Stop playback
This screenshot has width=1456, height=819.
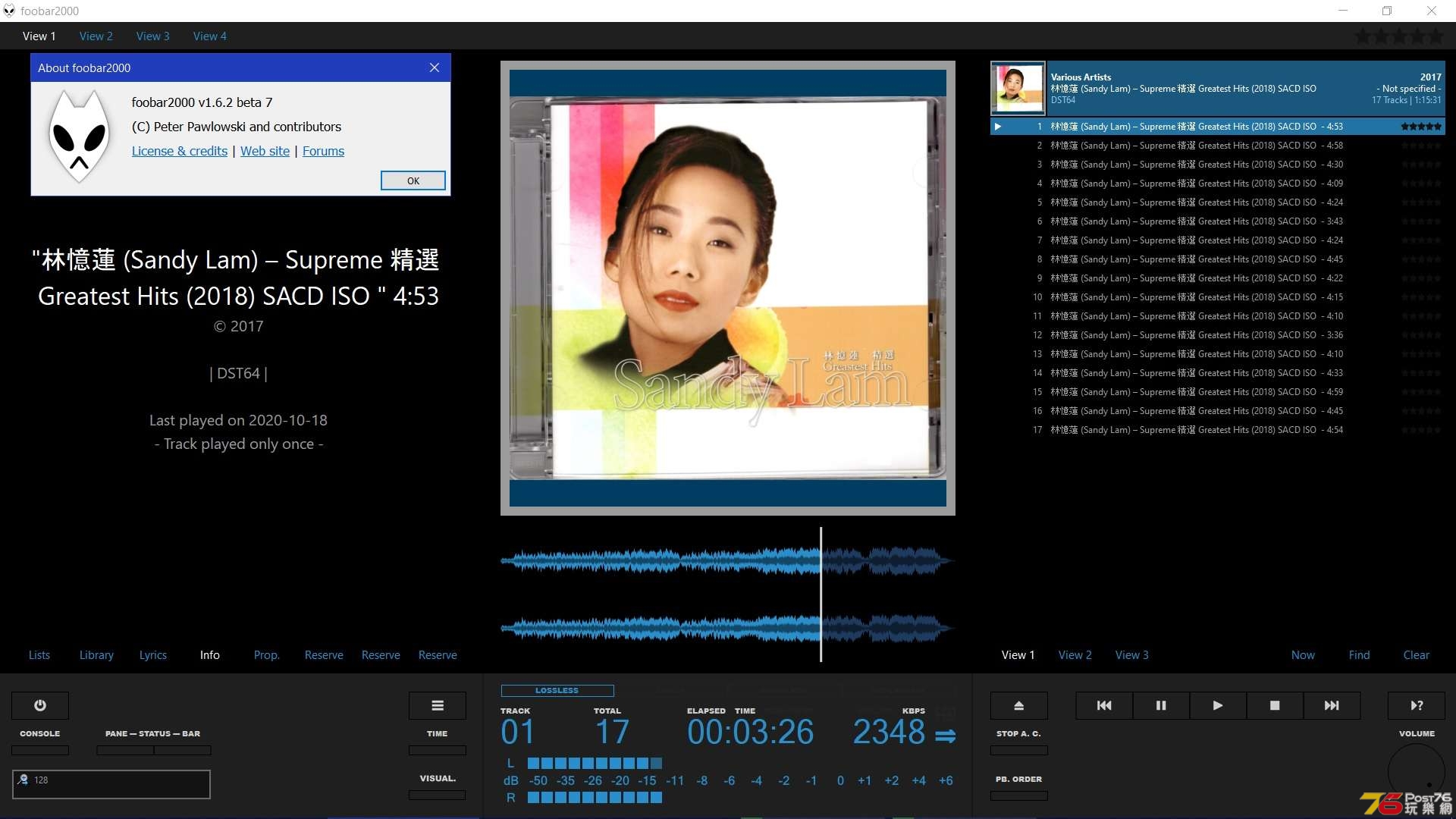[x=1275, y=705]
